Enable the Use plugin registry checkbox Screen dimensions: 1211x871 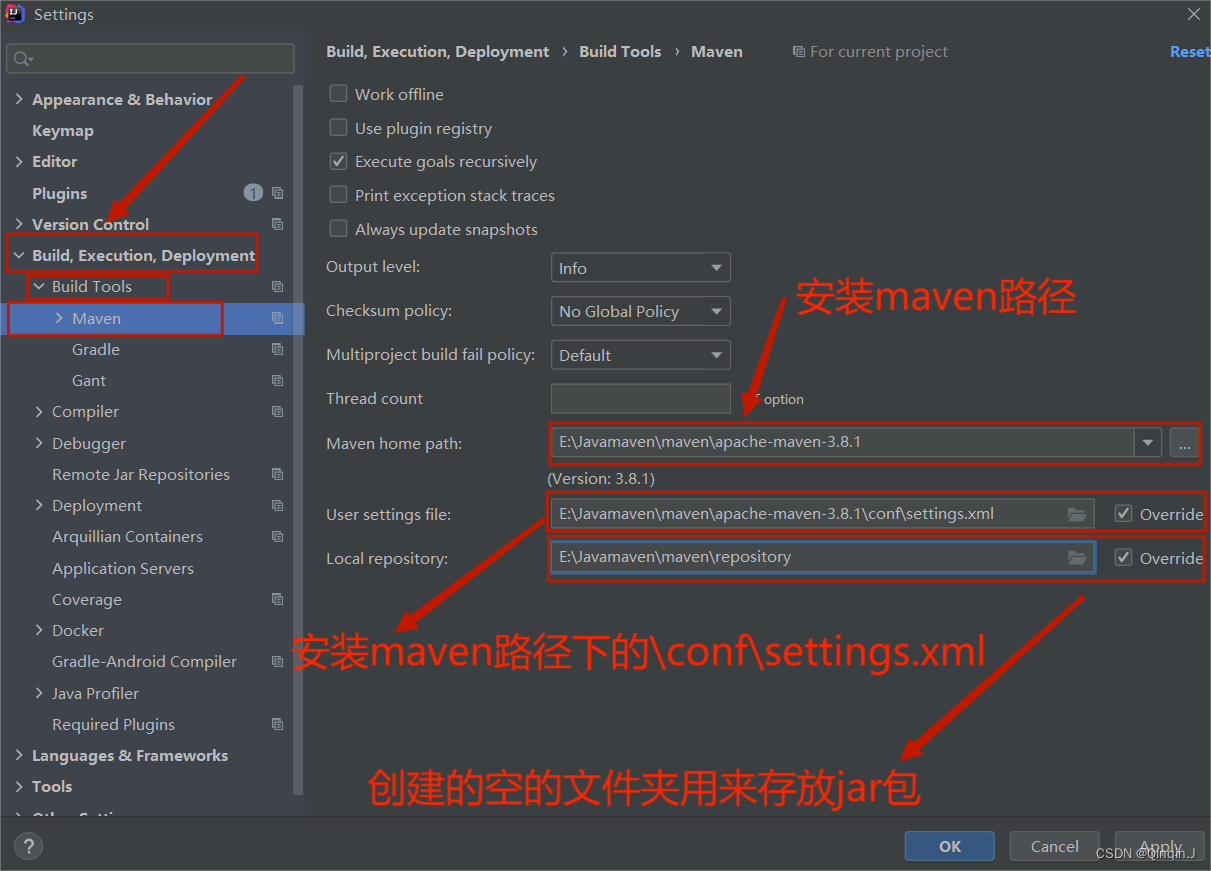point(339,128)
